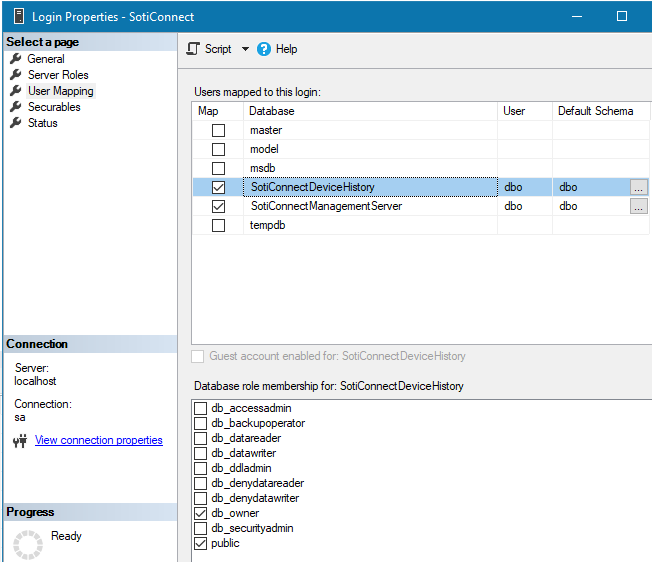652x562 pixels.
Task: Click the Help button label
Action: [x=286, y=49]
